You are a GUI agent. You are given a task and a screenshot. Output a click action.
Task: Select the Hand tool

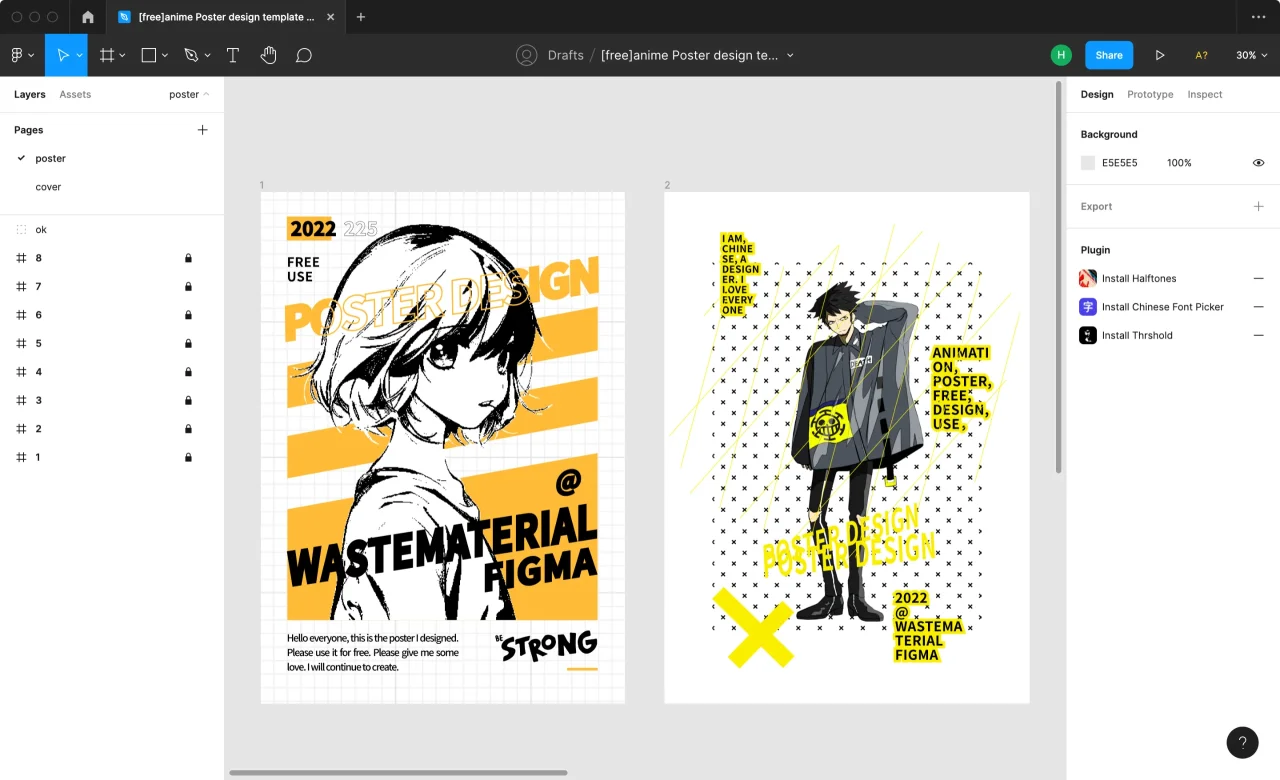(268, 55)
